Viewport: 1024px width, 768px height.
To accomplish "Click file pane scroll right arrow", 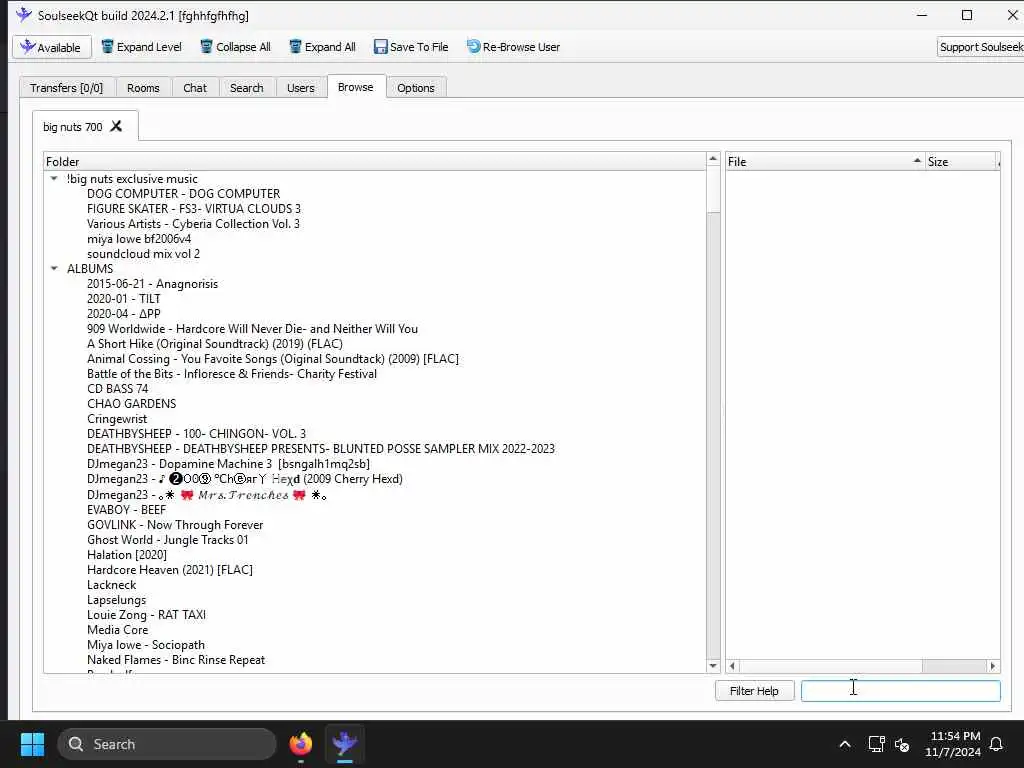I will click(x=993, y=666).
